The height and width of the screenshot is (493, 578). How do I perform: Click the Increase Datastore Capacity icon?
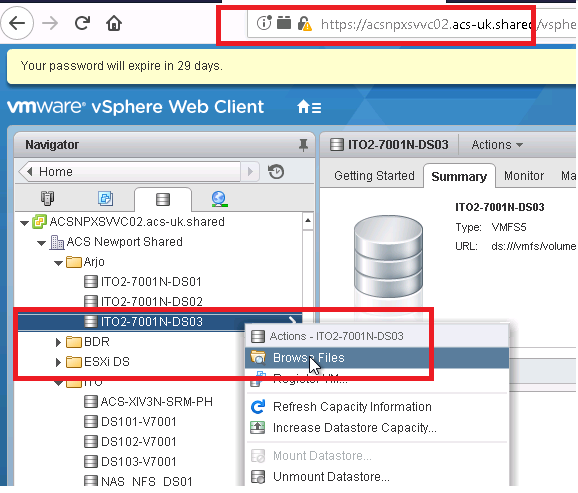click(x=258, y=428)
